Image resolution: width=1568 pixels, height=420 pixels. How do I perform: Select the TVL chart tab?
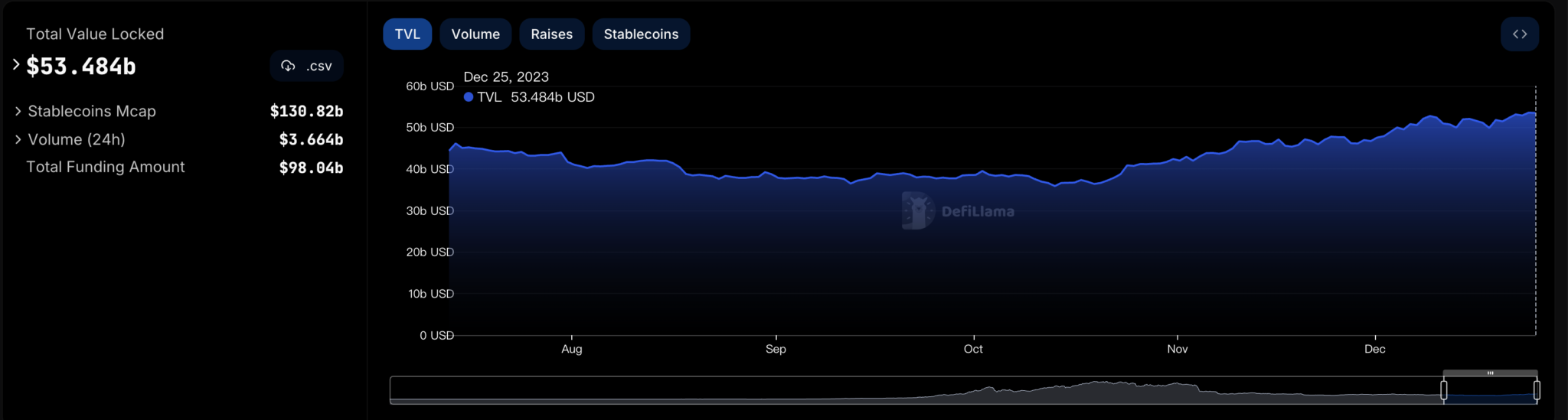click(407, 34)
